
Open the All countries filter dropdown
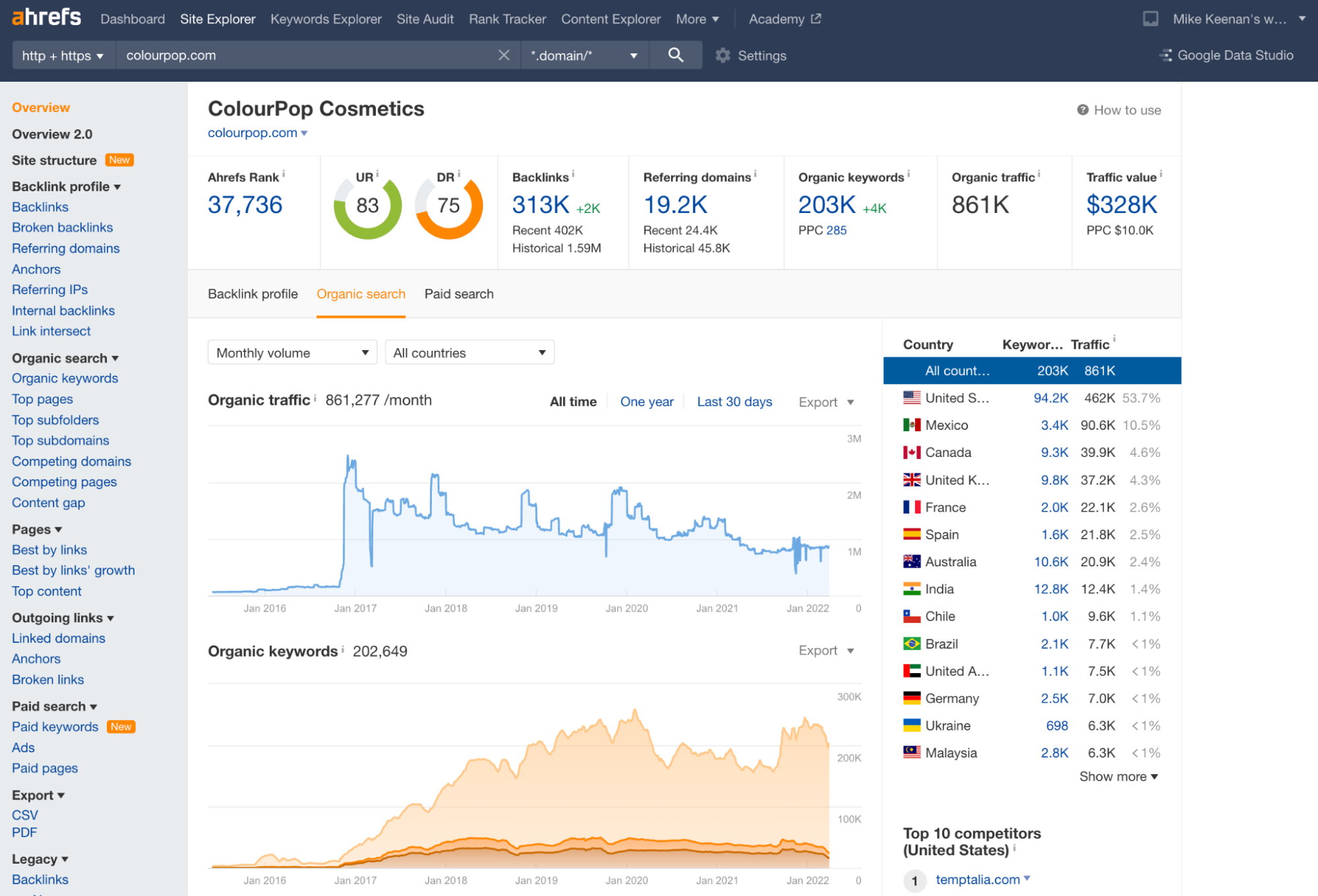pyautogui.click(x=468, y=352)
